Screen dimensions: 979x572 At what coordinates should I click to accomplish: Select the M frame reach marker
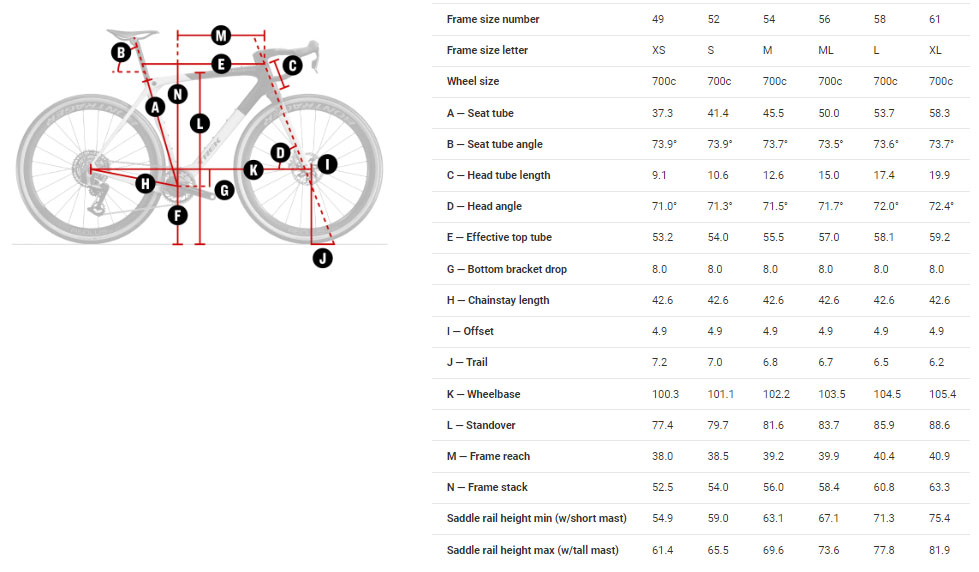pos(221,36)
